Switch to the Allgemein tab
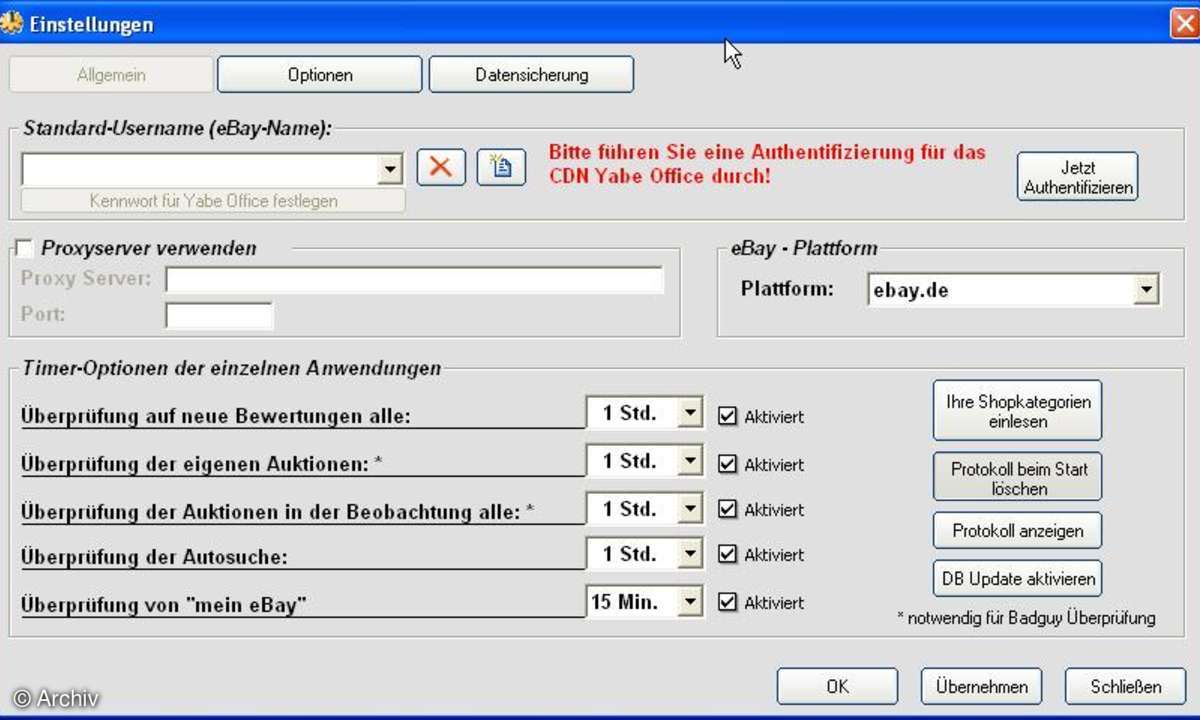Screen dimensions: 1200x720 click(x=111, y=75)
